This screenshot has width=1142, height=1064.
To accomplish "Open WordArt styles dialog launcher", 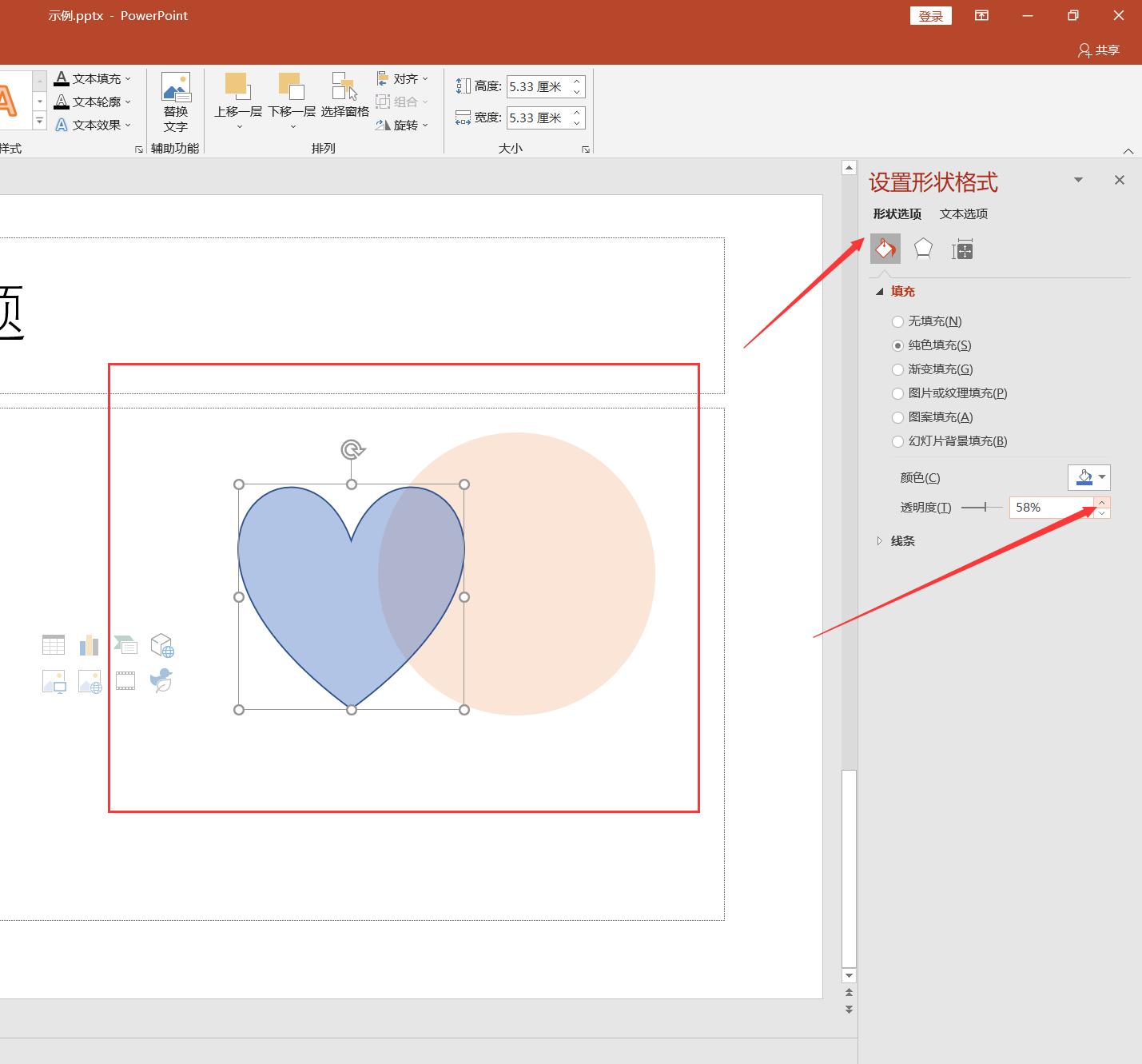I will [x=139, y=149].
